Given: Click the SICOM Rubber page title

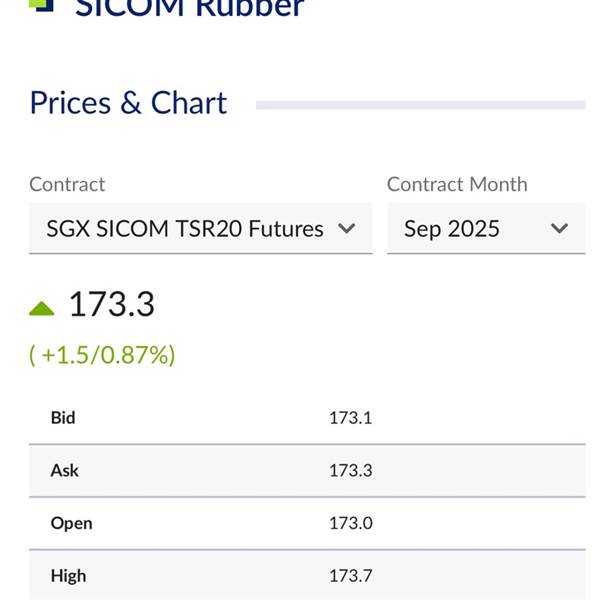Looking at the screenshot, I should [190, 8].
